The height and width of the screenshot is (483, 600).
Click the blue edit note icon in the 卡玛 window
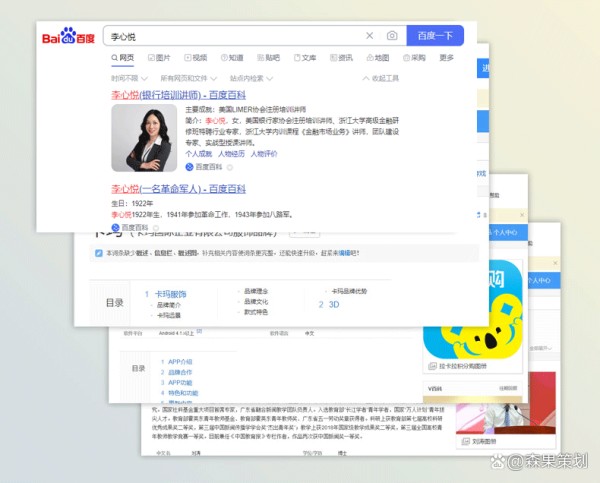(x=99, y=253)
